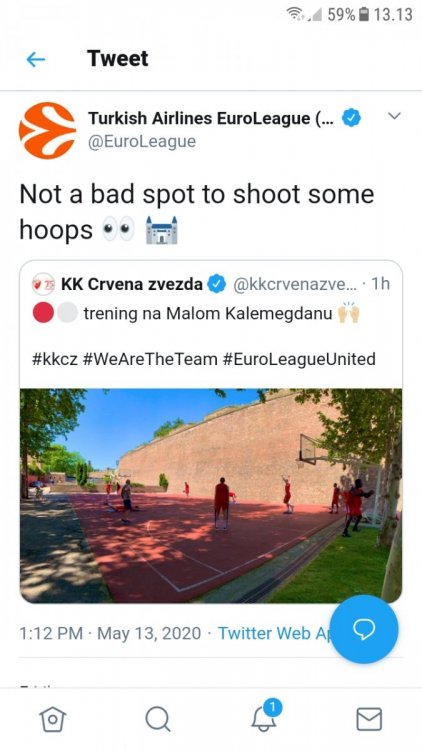422x750 pixels.
Task: Open the Notifications bell icon
Action: [266, 716]
